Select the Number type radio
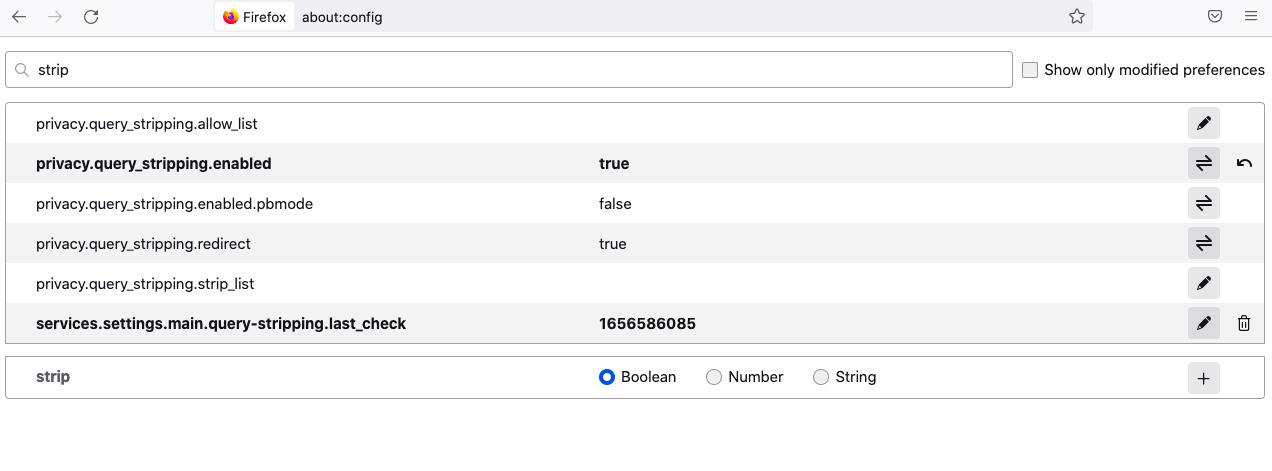Screen dimensions: 1272x471 pyautogui.click(x=714, y=377)
